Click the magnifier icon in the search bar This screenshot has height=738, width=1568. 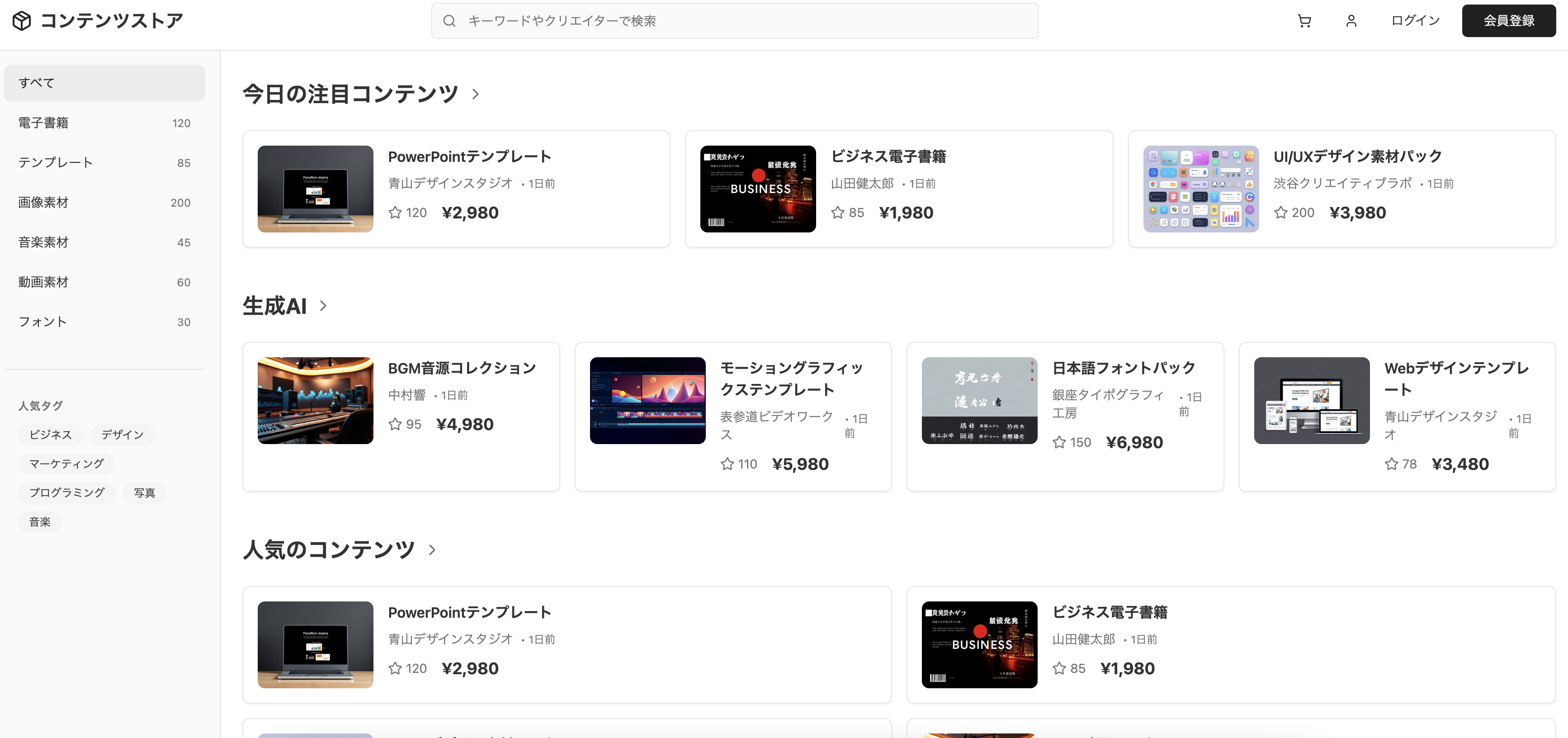(x=449, y=20)
